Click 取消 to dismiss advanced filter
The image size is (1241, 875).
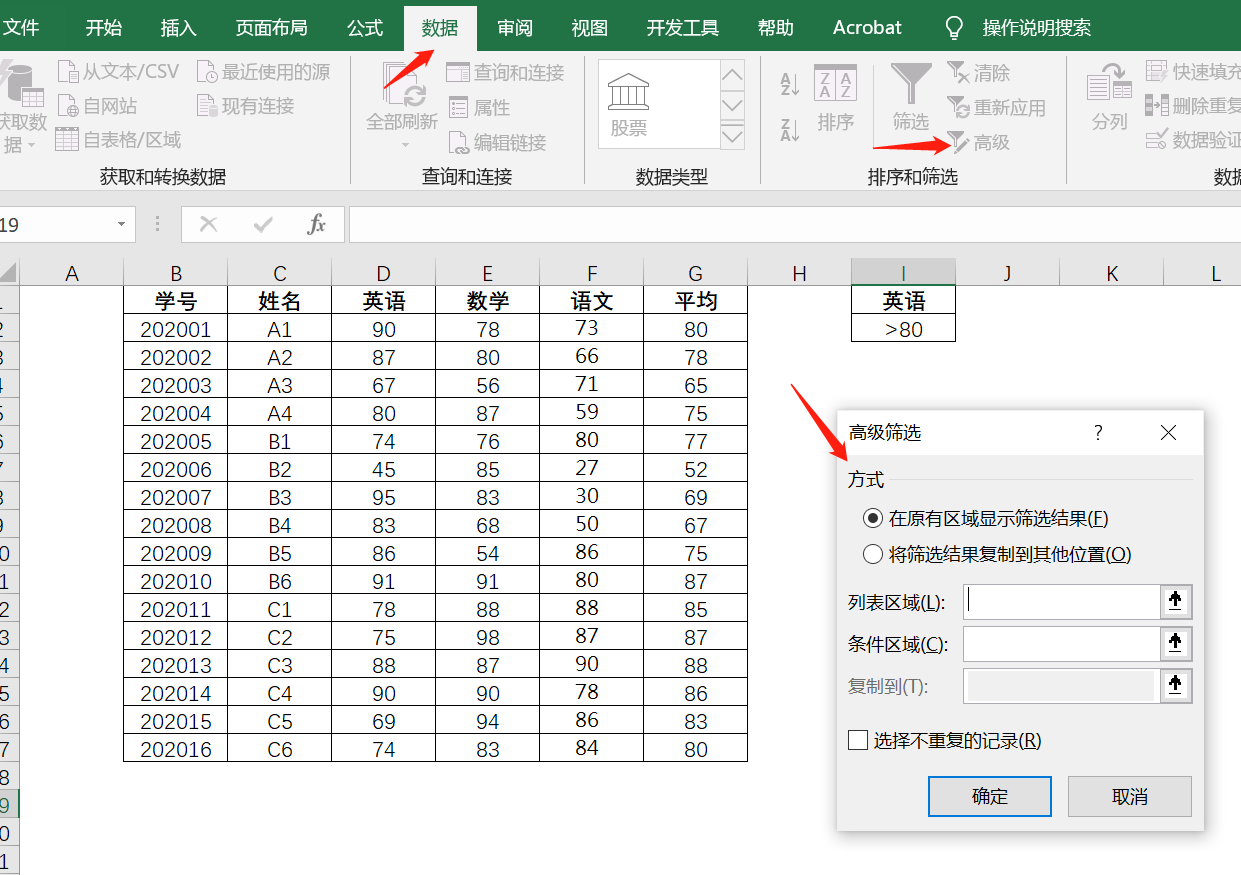1129,796
